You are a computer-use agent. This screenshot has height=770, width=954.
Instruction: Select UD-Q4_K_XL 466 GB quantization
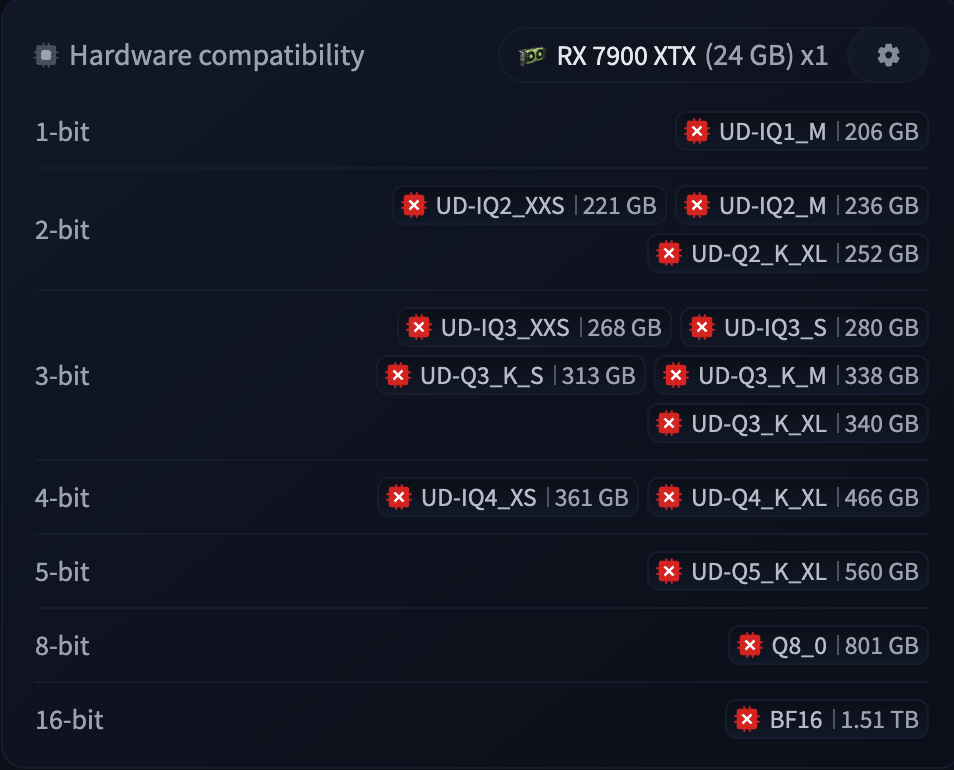788,498
